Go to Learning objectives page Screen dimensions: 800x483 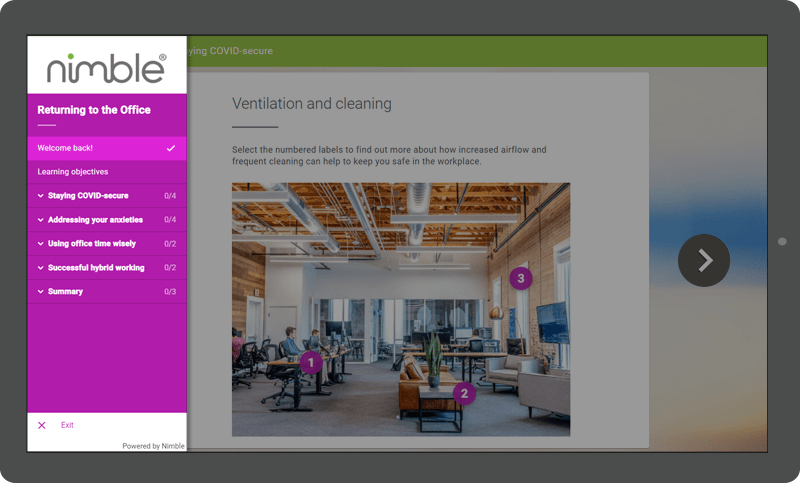(x=73, y=172)
